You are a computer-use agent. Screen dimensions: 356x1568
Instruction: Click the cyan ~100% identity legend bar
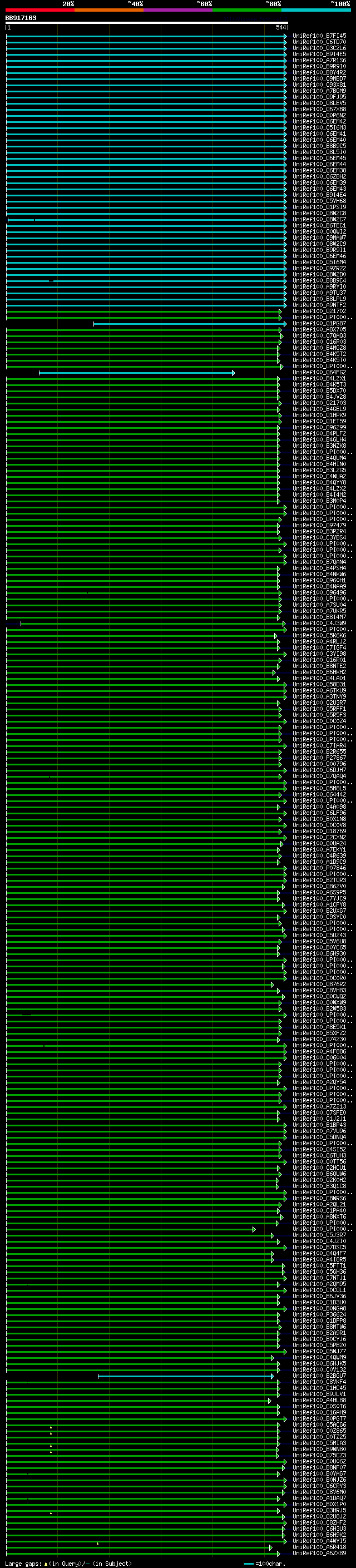click(x=317, y=10)
